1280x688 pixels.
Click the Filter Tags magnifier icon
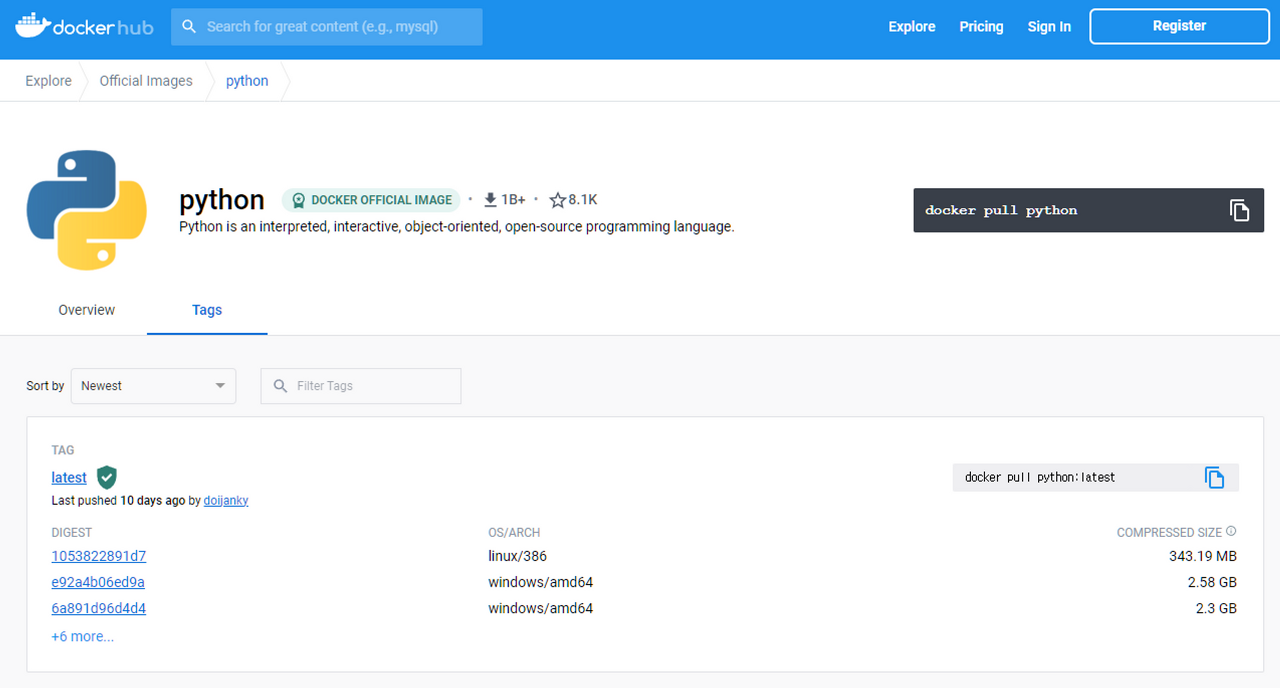tap(279, 386)
